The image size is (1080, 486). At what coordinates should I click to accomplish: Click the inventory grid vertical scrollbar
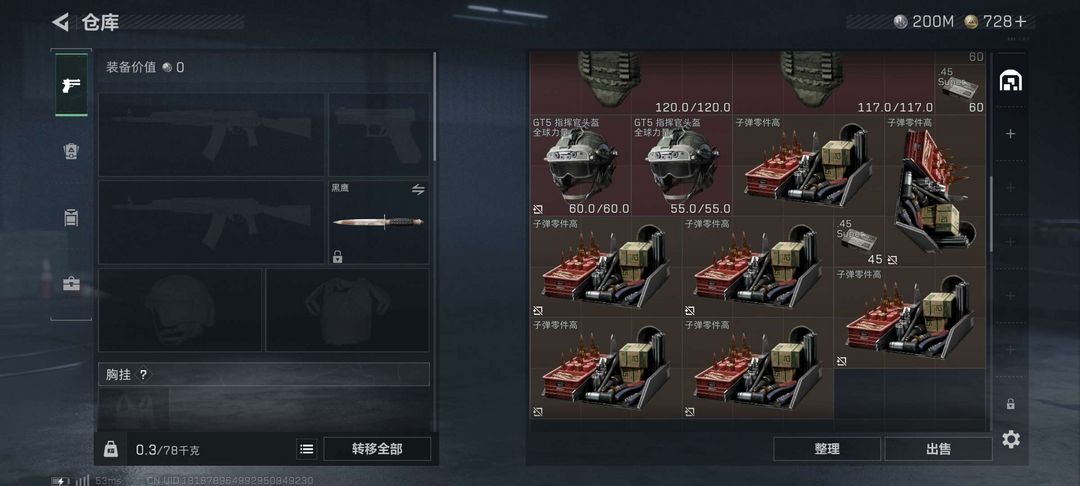click(992, 213)
